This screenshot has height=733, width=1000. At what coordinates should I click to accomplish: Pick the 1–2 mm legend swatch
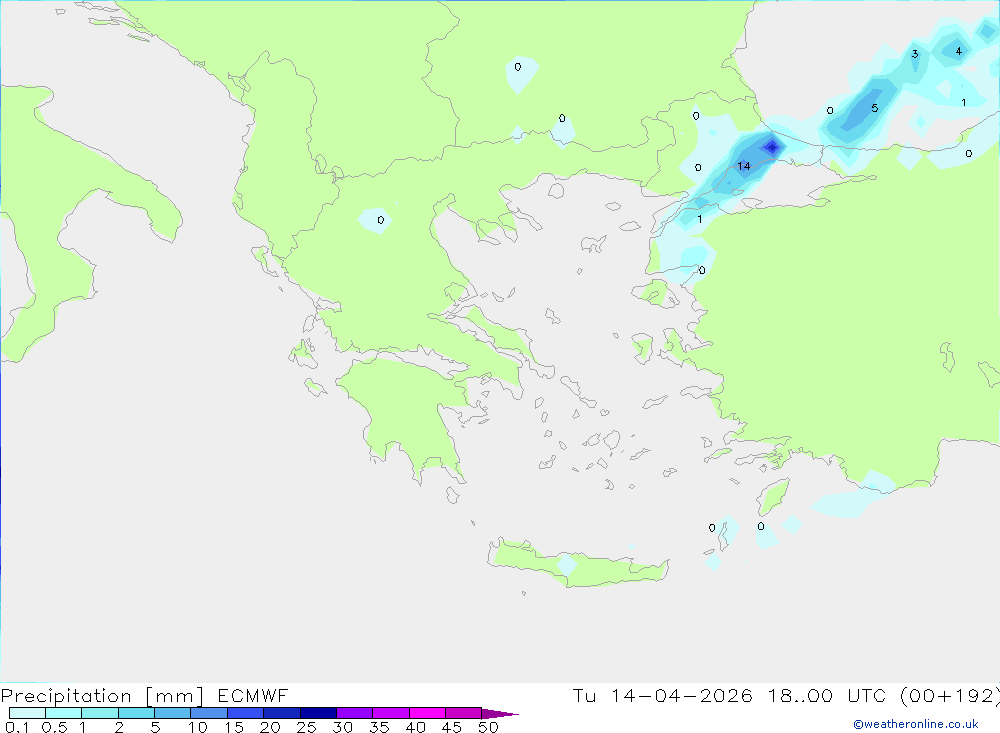pos(100,713)
